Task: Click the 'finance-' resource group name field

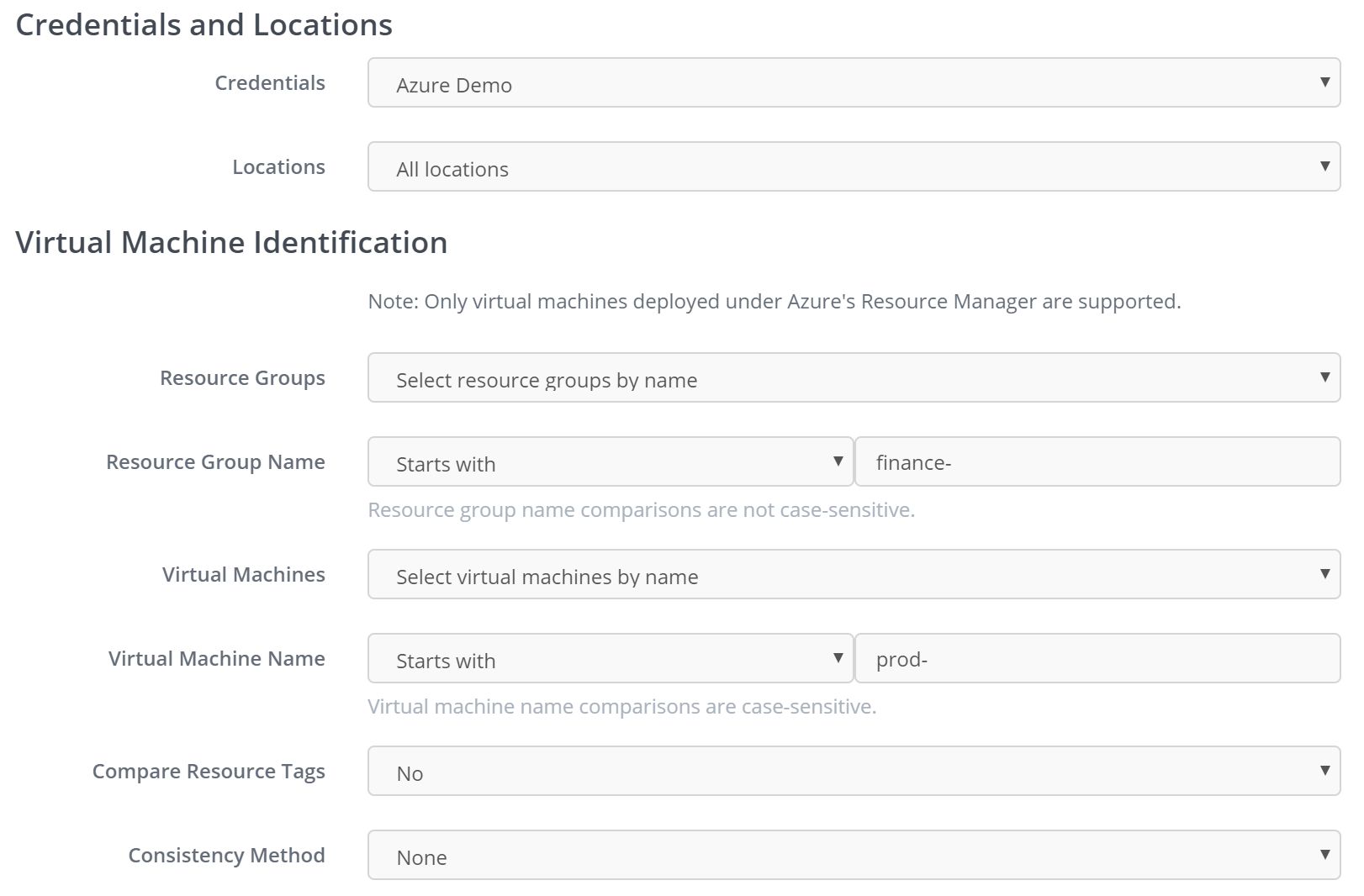Action: pos(1097,462)
